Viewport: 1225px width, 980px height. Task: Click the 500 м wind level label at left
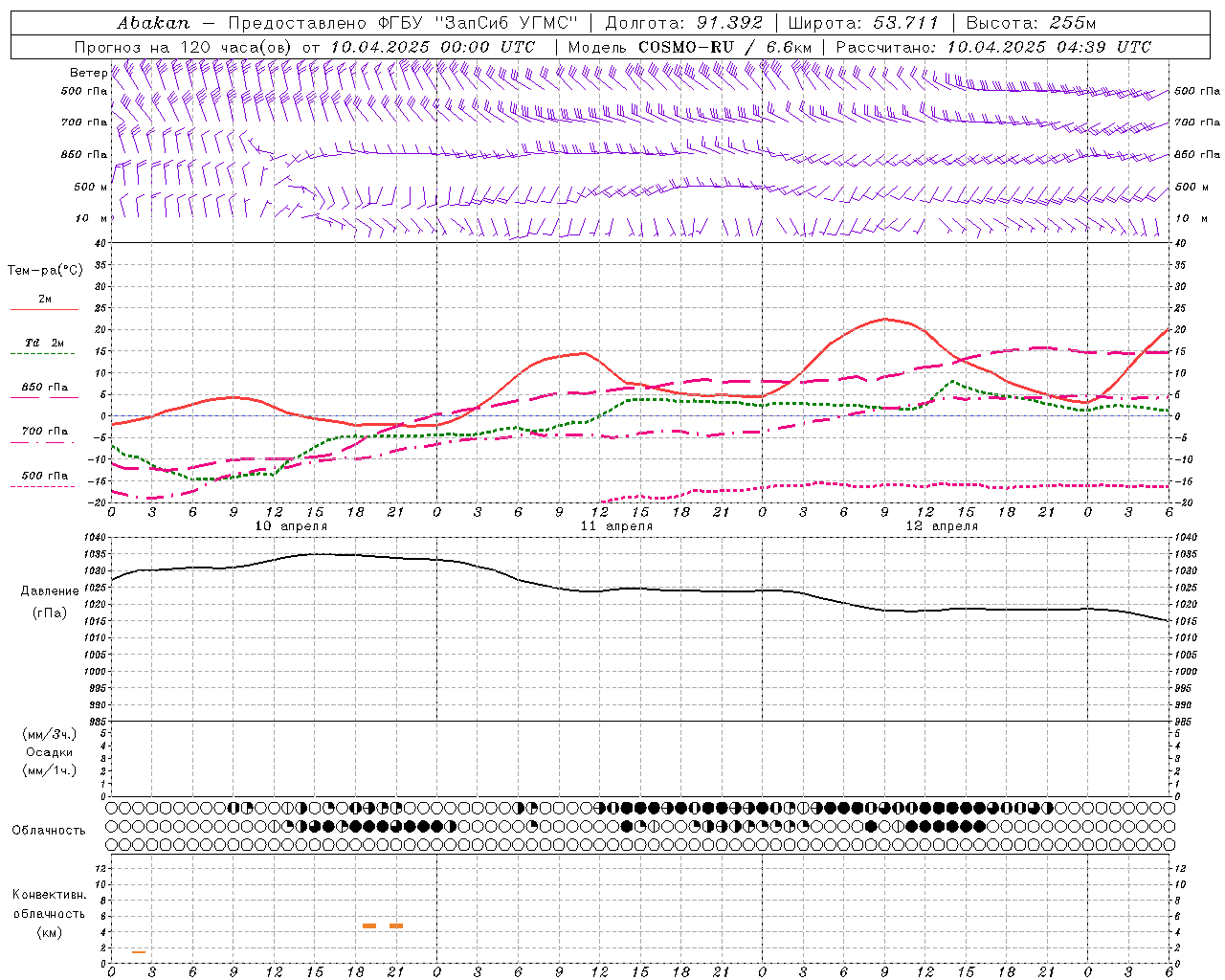click(91, 187)
